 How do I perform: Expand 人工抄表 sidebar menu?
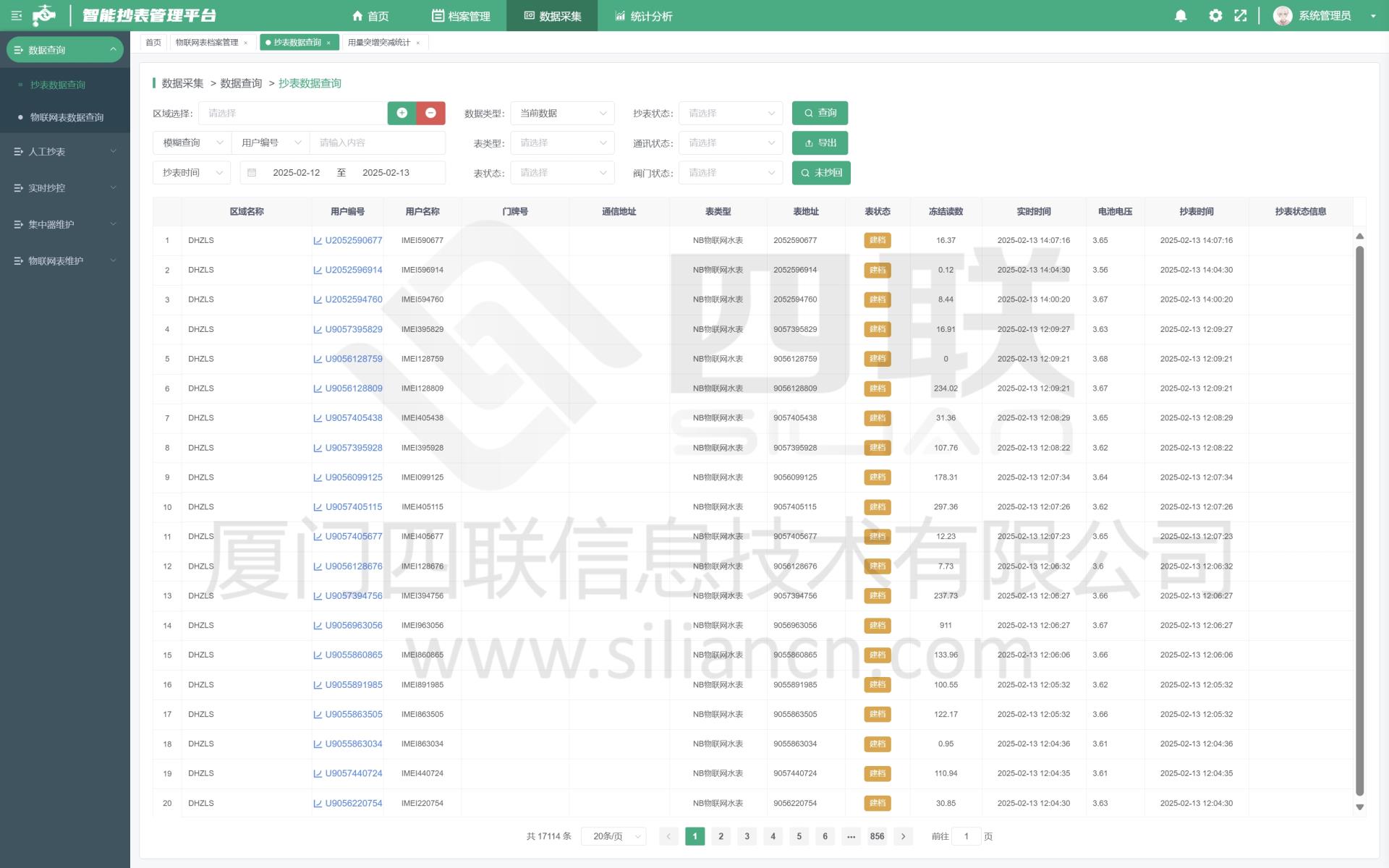(65, 152)
